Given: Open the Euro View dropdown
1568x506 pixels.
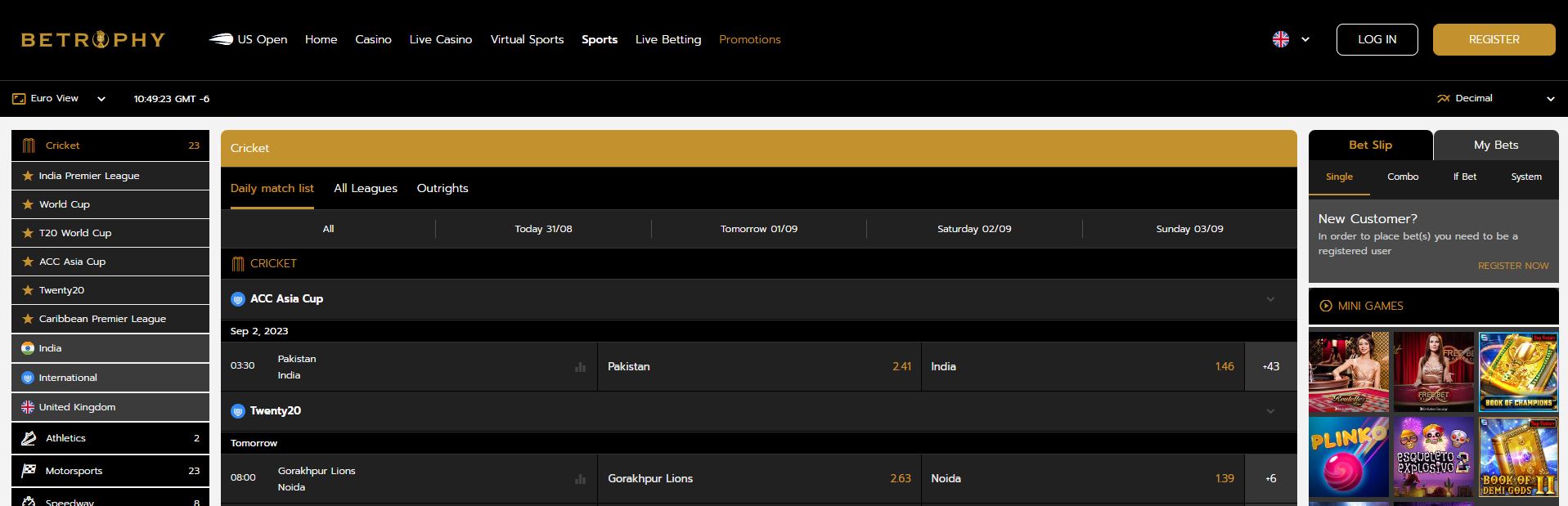Looking at the screenshot, I should [101, 99].
